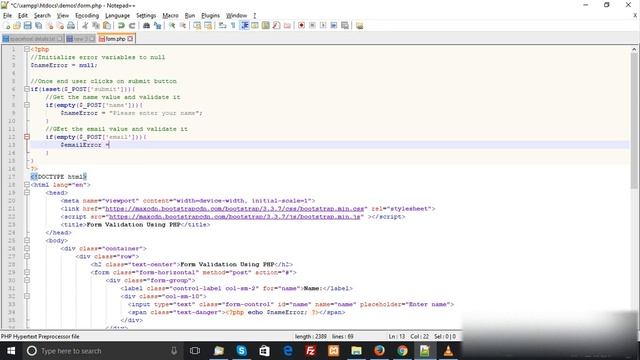The height and width of the screenshot is (360, 640).
Task: Save the current file via toolbar
Action: click(27, 25)
